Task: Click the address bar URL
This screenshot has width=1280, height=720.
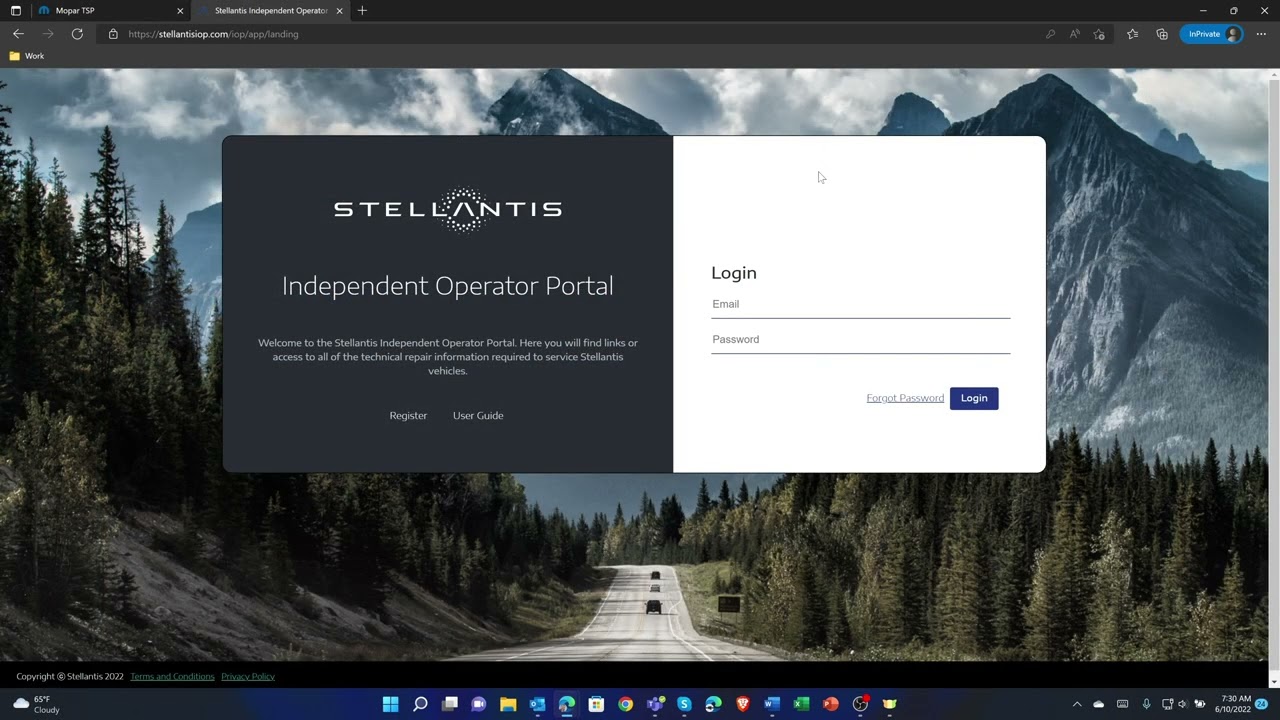Action: pyautogui.click(x=213, y=34)
